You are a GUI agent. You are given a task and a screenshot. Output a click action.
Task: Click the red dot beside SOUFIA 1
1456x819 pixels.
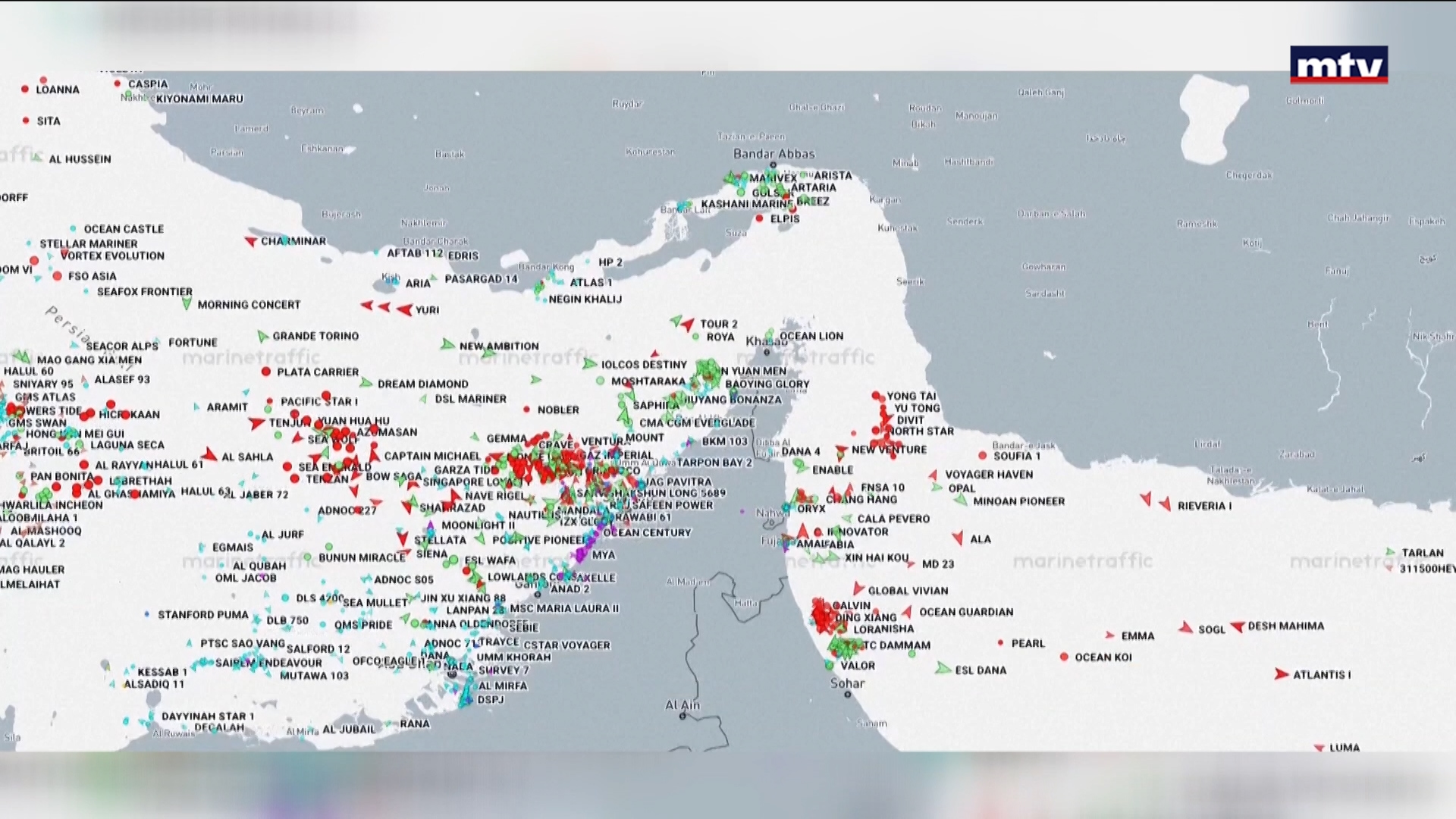[982, 456]
